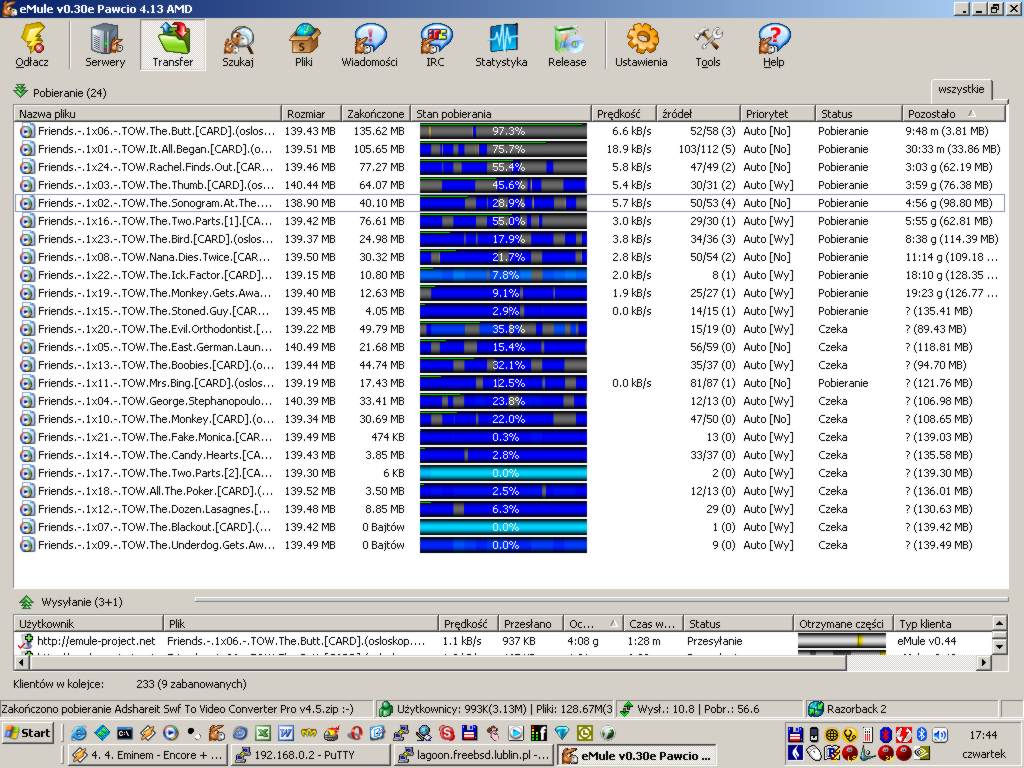This screenshot has height=768, width=1024.
Task: Select the Friends 1x20 Evil Orthodontist row
Action: (509, 329)
